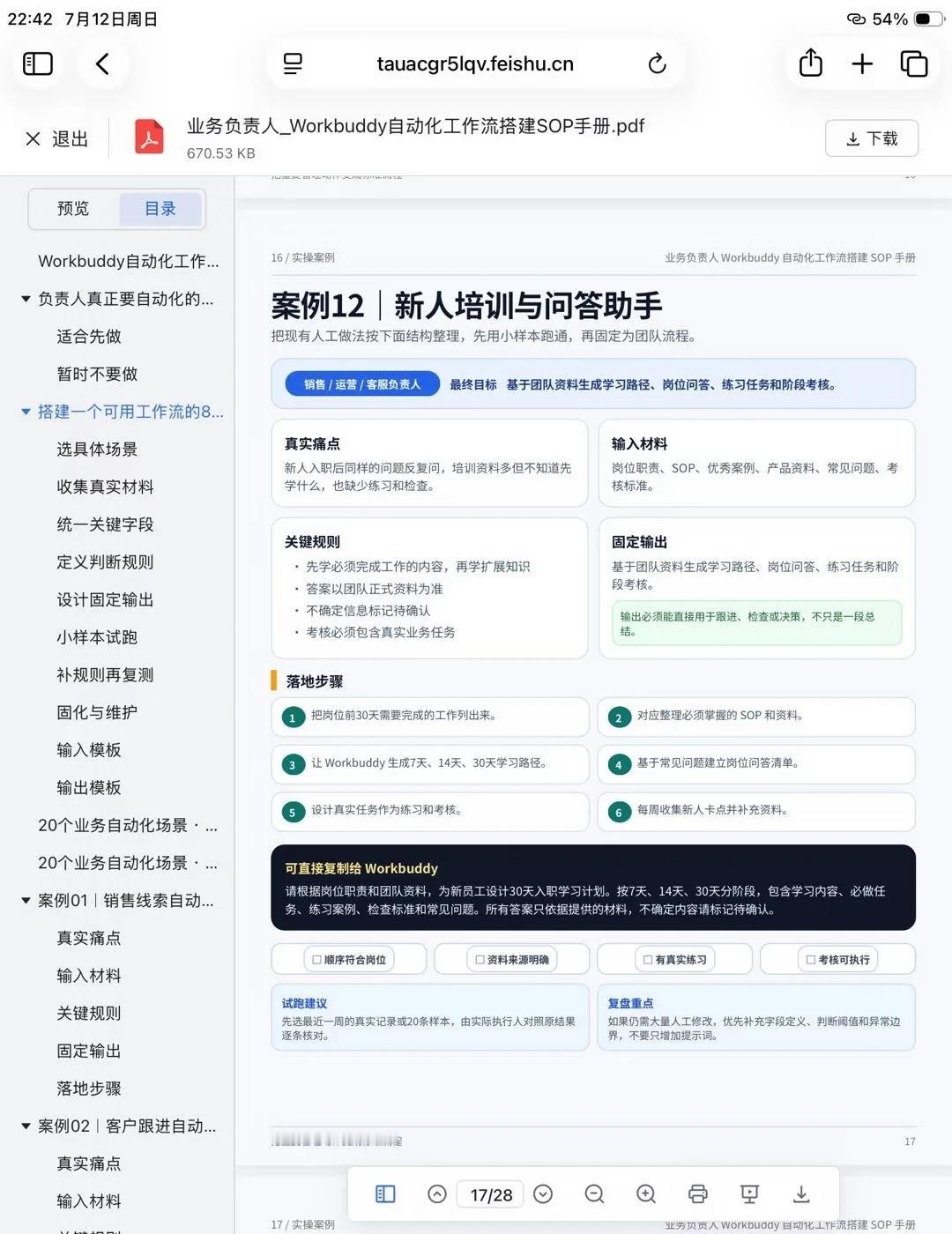Toggle the Safari sidebar icon

[38, 63]
